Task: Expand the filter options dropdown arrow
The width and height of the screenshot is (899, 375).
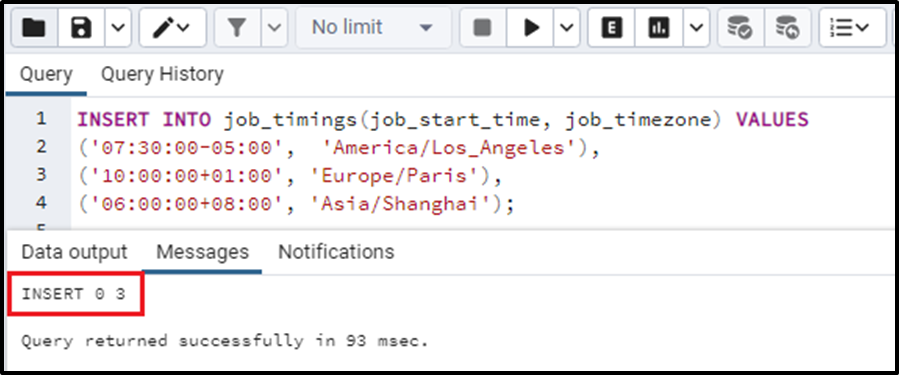Action: 275,27
